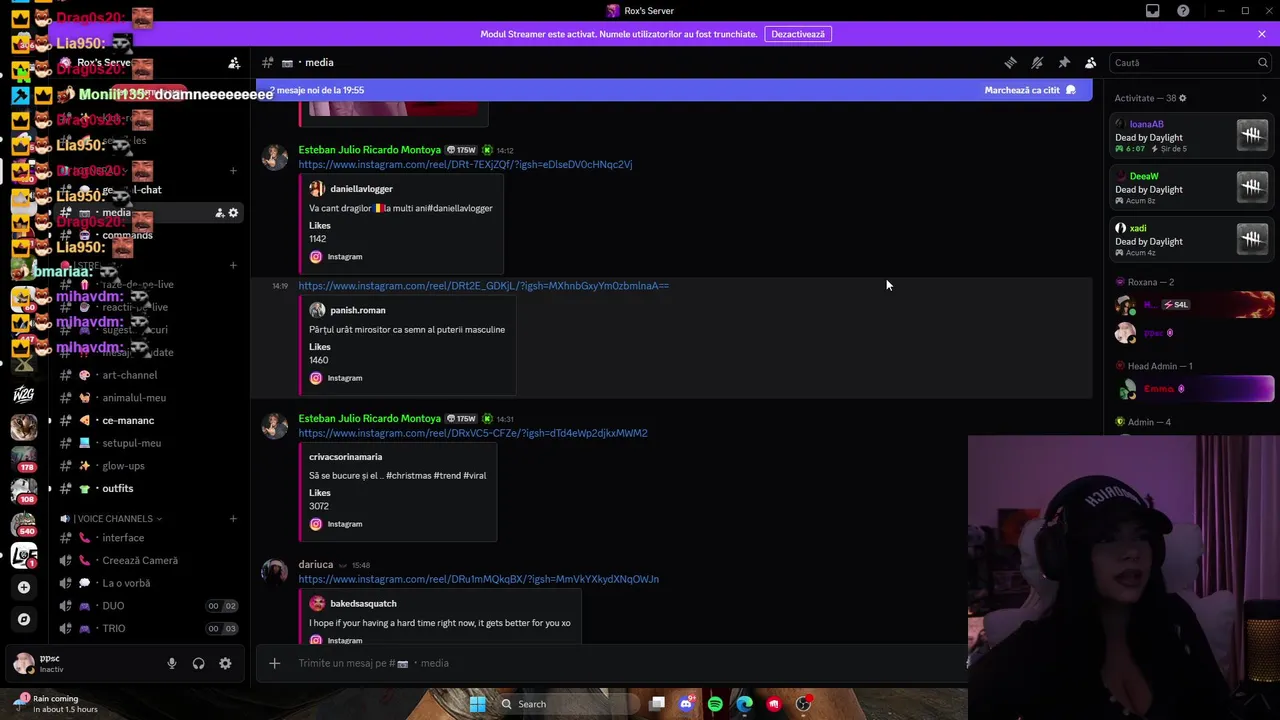Image resolution: width=1280 pixels, height=720 pixels.
Task: Open server with 540 badge
Action: click(x=24, y=523)
